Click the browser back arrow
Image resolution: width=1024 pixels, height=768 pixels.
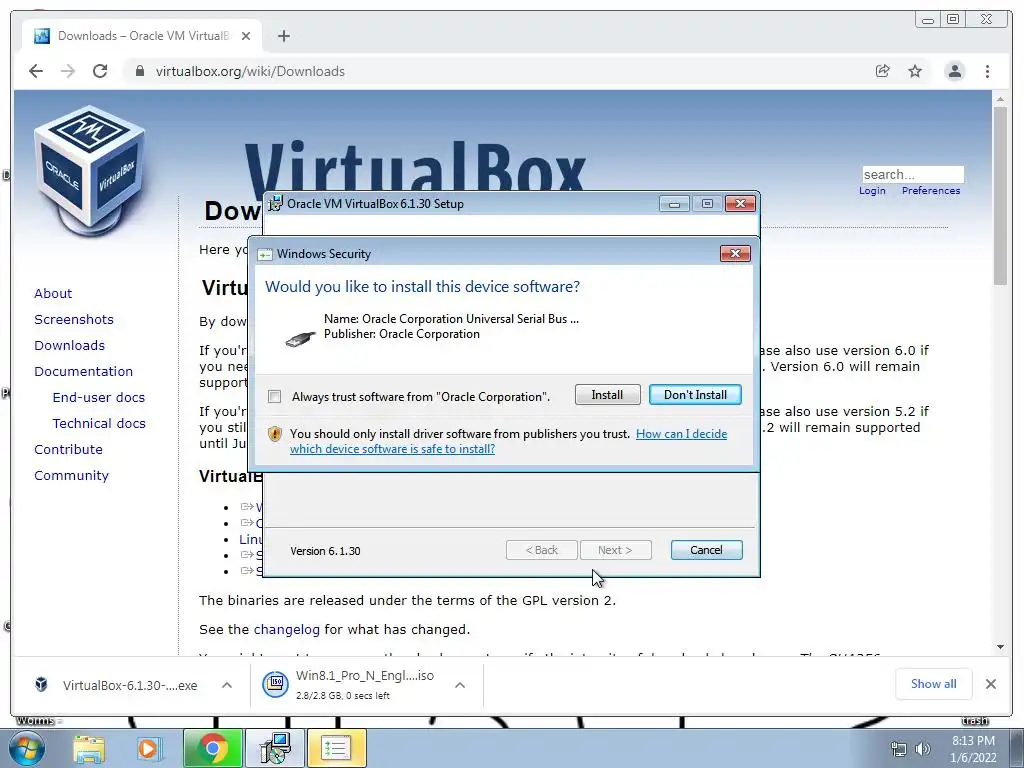[36, 71]
